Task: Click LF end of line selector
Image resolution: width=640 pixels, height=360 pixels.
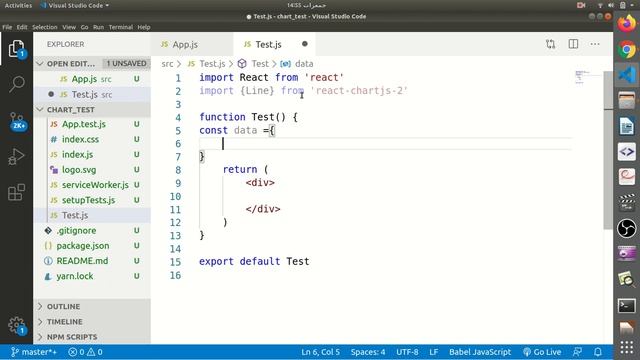Action: point(433,352)
